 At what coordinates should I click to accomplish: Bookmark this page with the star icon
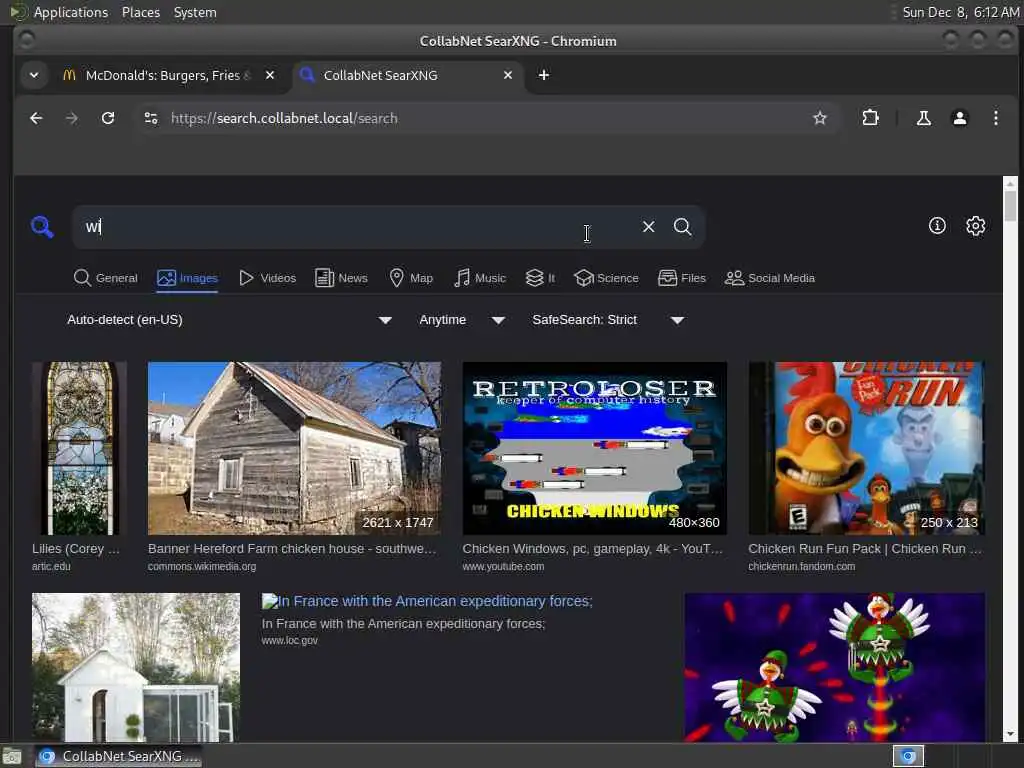click(x=820, y=118)
